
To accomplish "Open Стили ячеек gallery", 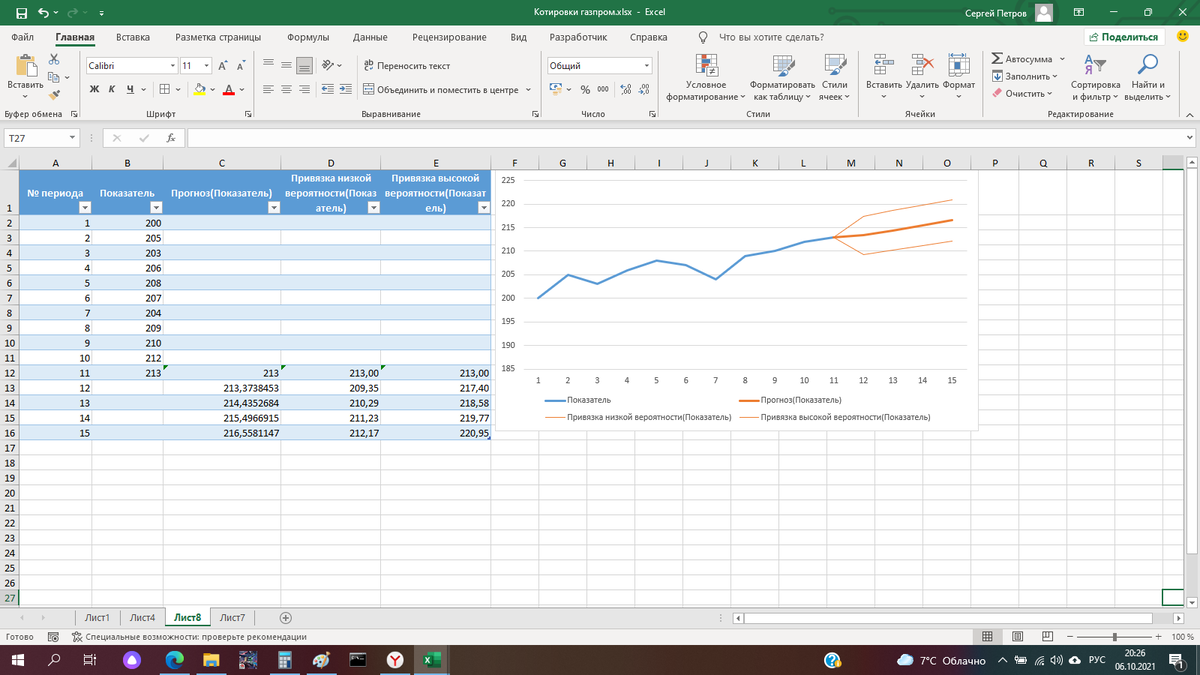I will 834,77.
